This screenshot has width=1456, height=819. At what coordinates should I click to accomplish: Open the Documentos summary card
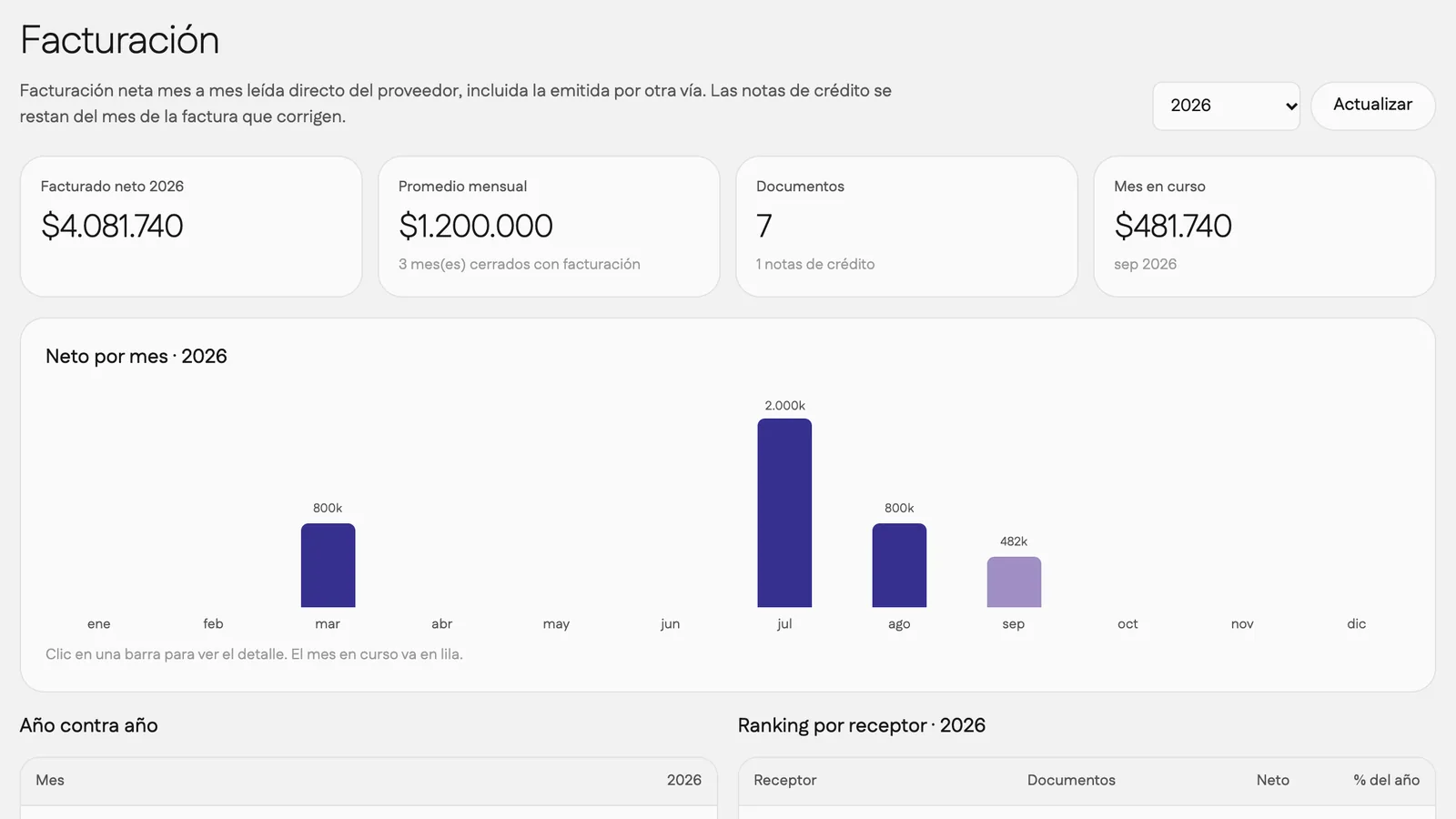coord(906,227)
